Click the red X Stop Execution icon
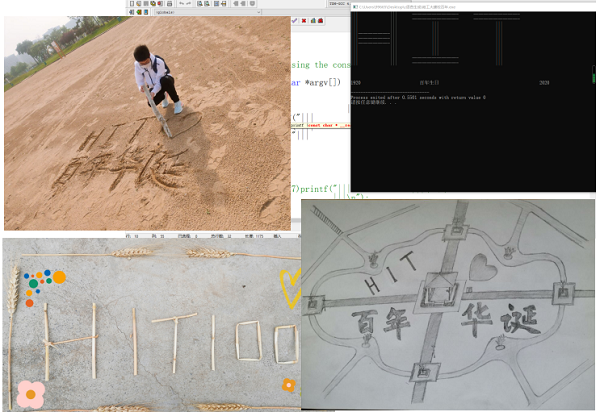Image resolution: width=600 pixels, height=412 pixels. point(304,21)
